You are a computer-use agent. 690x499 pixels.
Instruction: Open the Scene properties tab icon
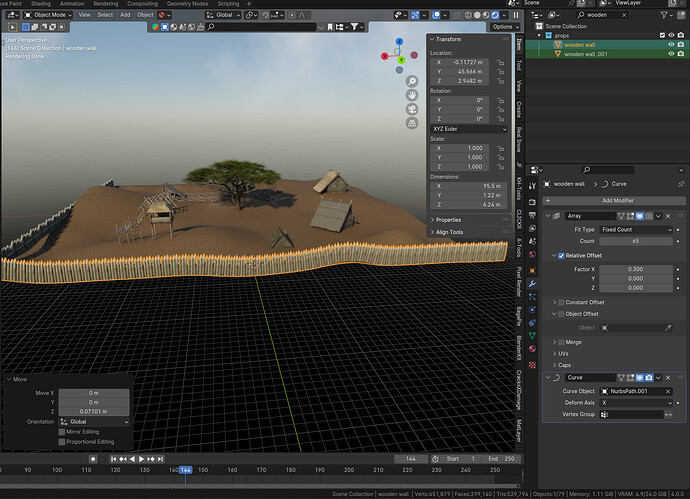click(x=532, y=242)
